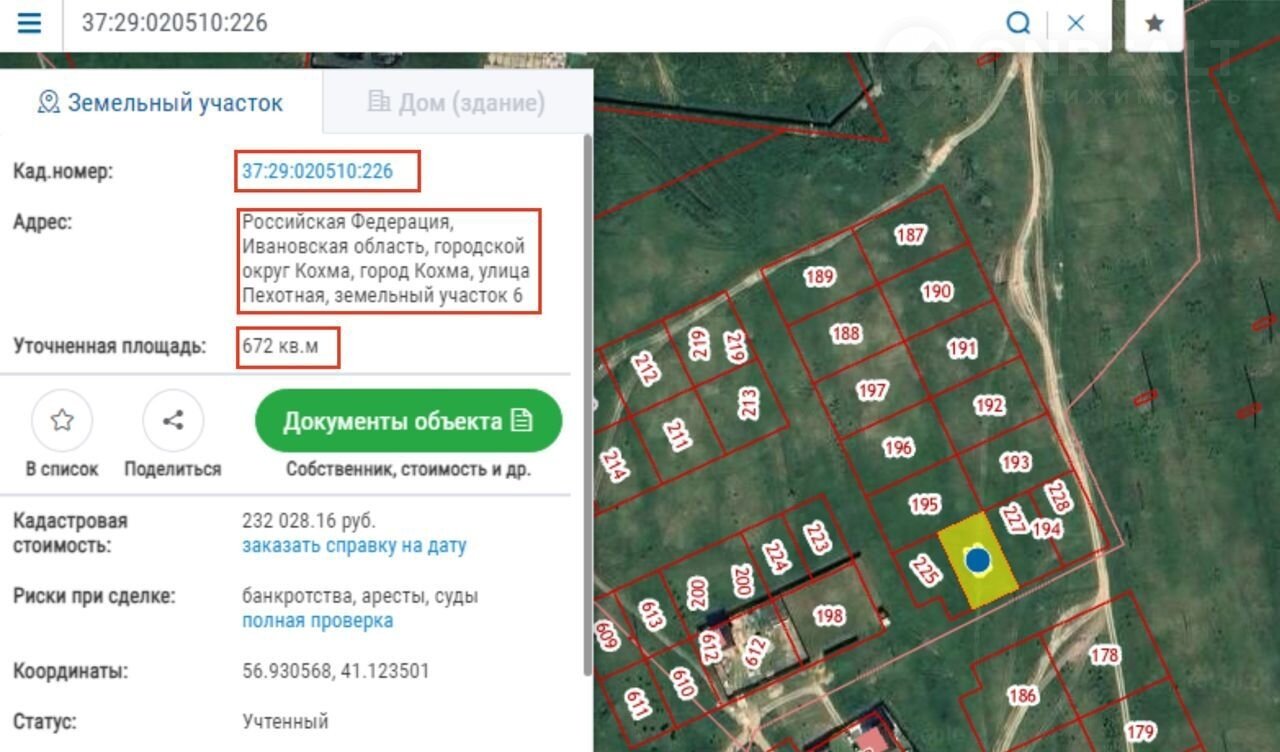Add parcel to list with star icon
The width and height of the screenshot is (1280, 752).
tap(62, 420)
